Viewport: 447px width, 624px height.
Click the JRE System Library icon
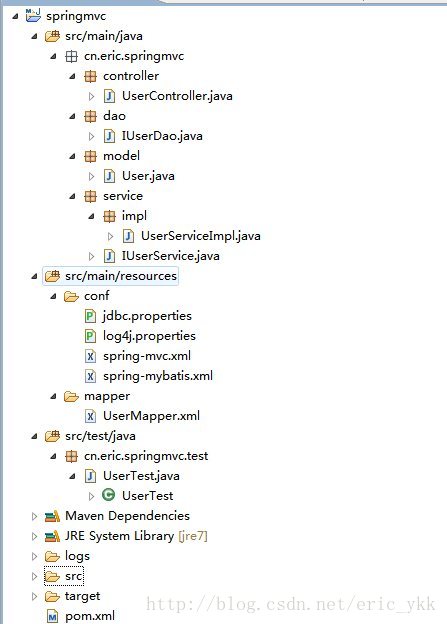(x=52, y=536)
